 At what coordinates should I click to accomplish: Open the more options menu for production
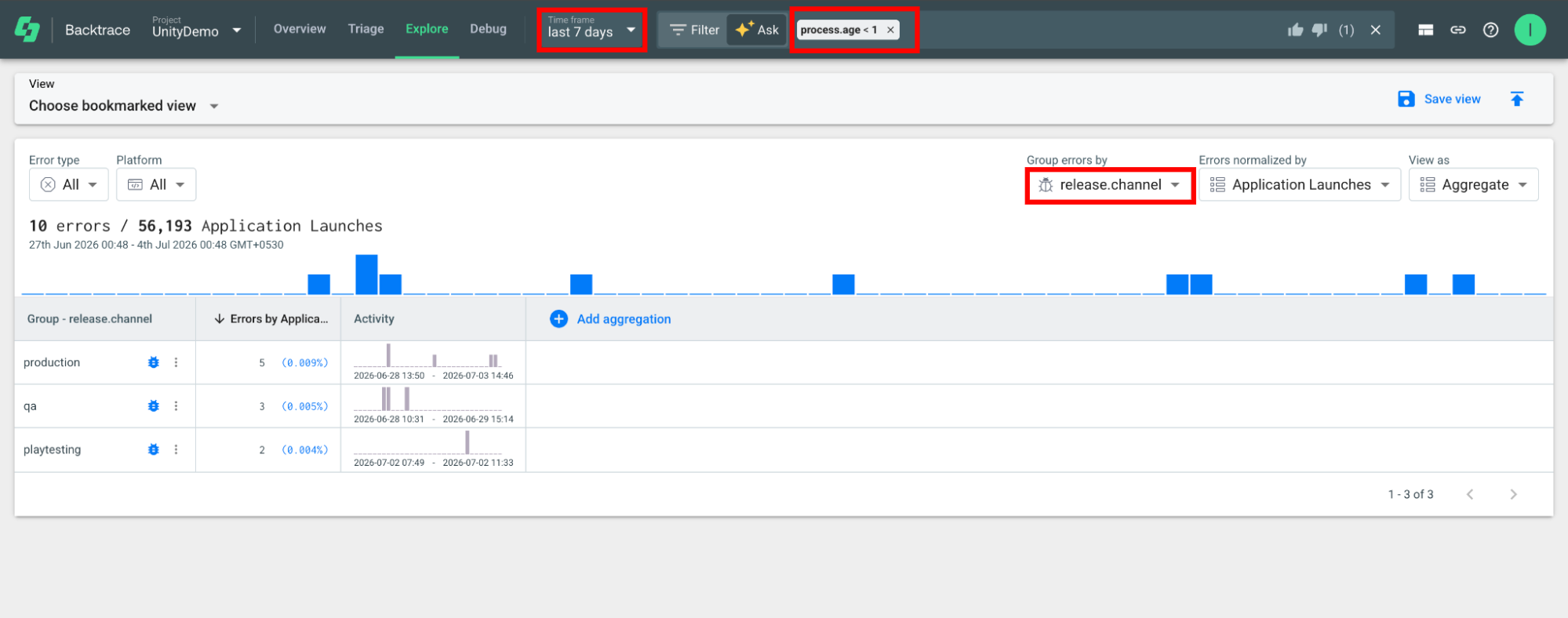click(176, 362)
